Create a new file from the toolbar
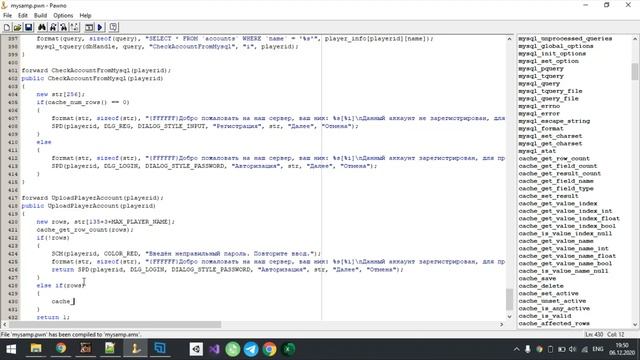The image size is (640, 360). (x=7, y=27)
